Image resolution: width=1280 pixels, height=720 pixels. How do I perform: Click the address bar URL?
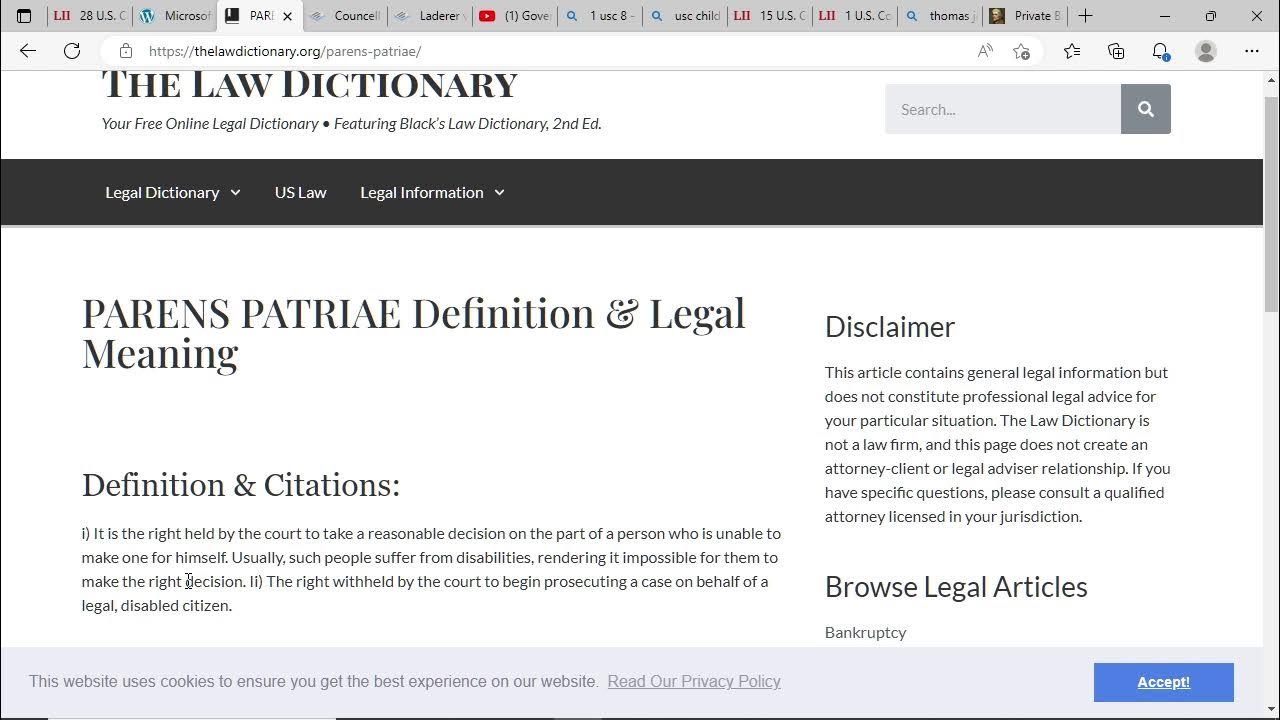click(285, 51)
